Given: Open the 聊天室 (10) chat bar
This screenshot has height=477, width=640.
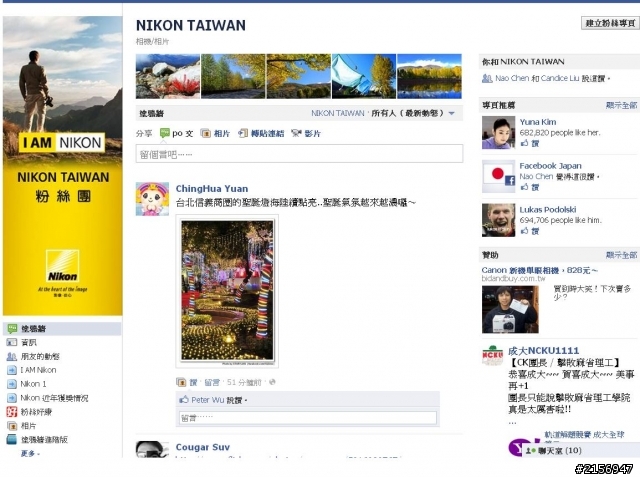Looking at the screenshot, I should point(581,450).
